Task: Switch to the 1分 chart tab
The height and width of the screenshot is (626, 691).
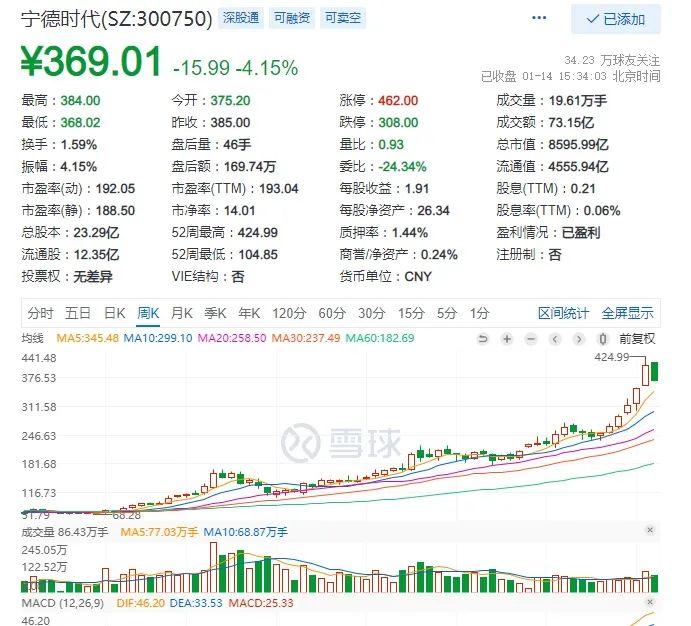Action: (479, 313)
